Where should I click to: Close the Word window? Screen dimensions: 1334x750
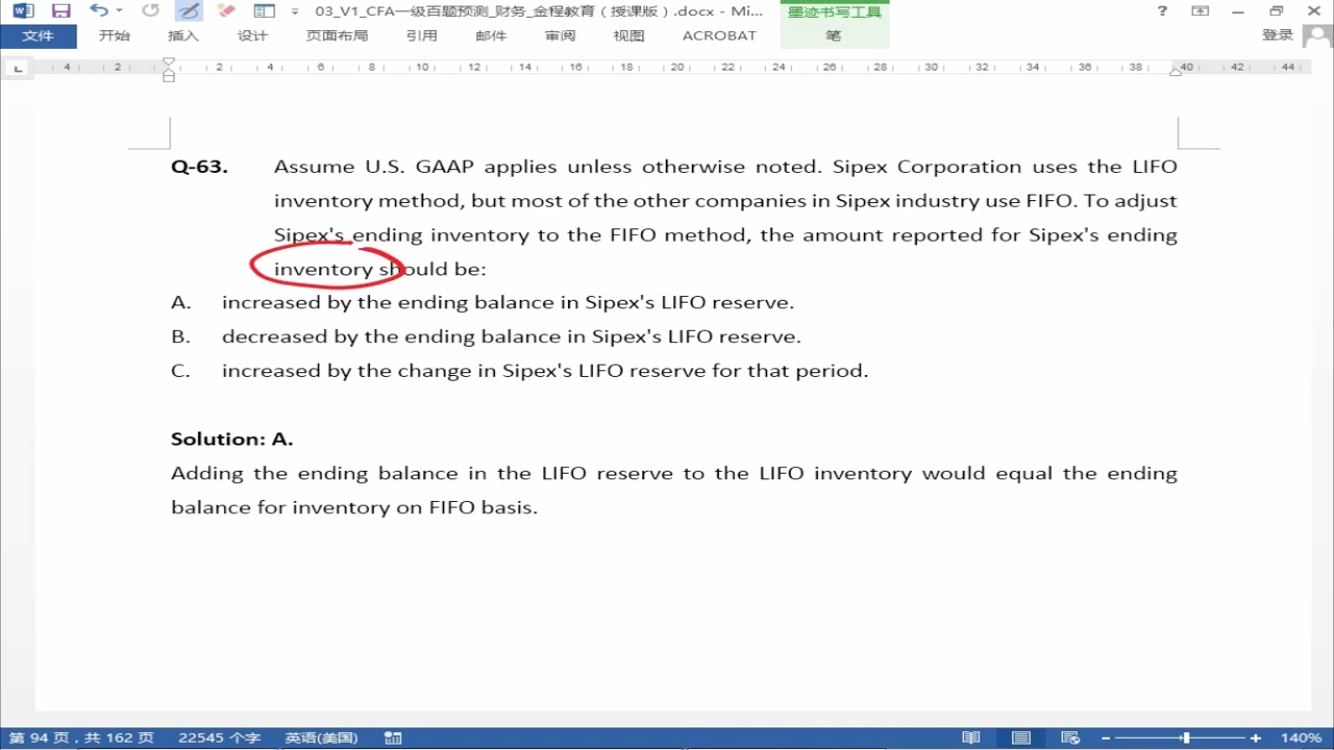point(1314,11)
